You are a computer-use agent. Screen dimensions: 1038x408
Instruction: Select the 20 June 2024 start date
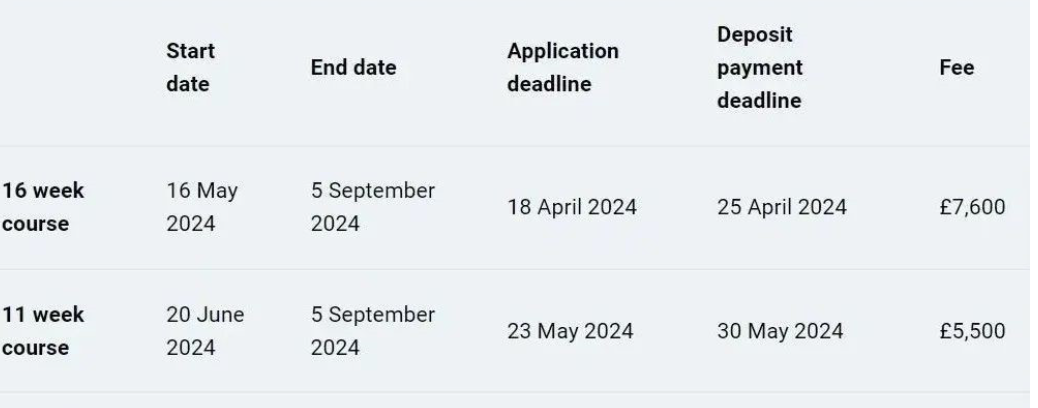point(204,330)
